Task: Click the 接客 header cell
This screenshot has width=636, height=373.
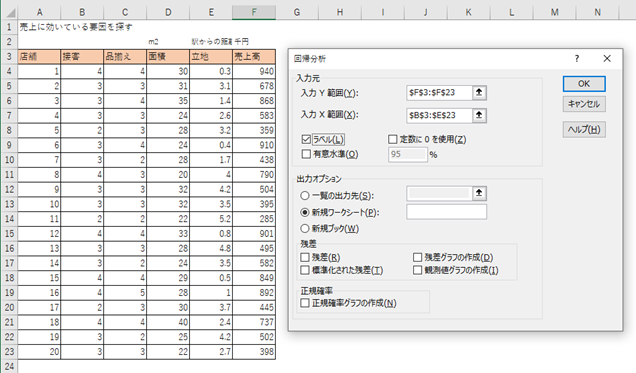Action: [x=82, y=56]
